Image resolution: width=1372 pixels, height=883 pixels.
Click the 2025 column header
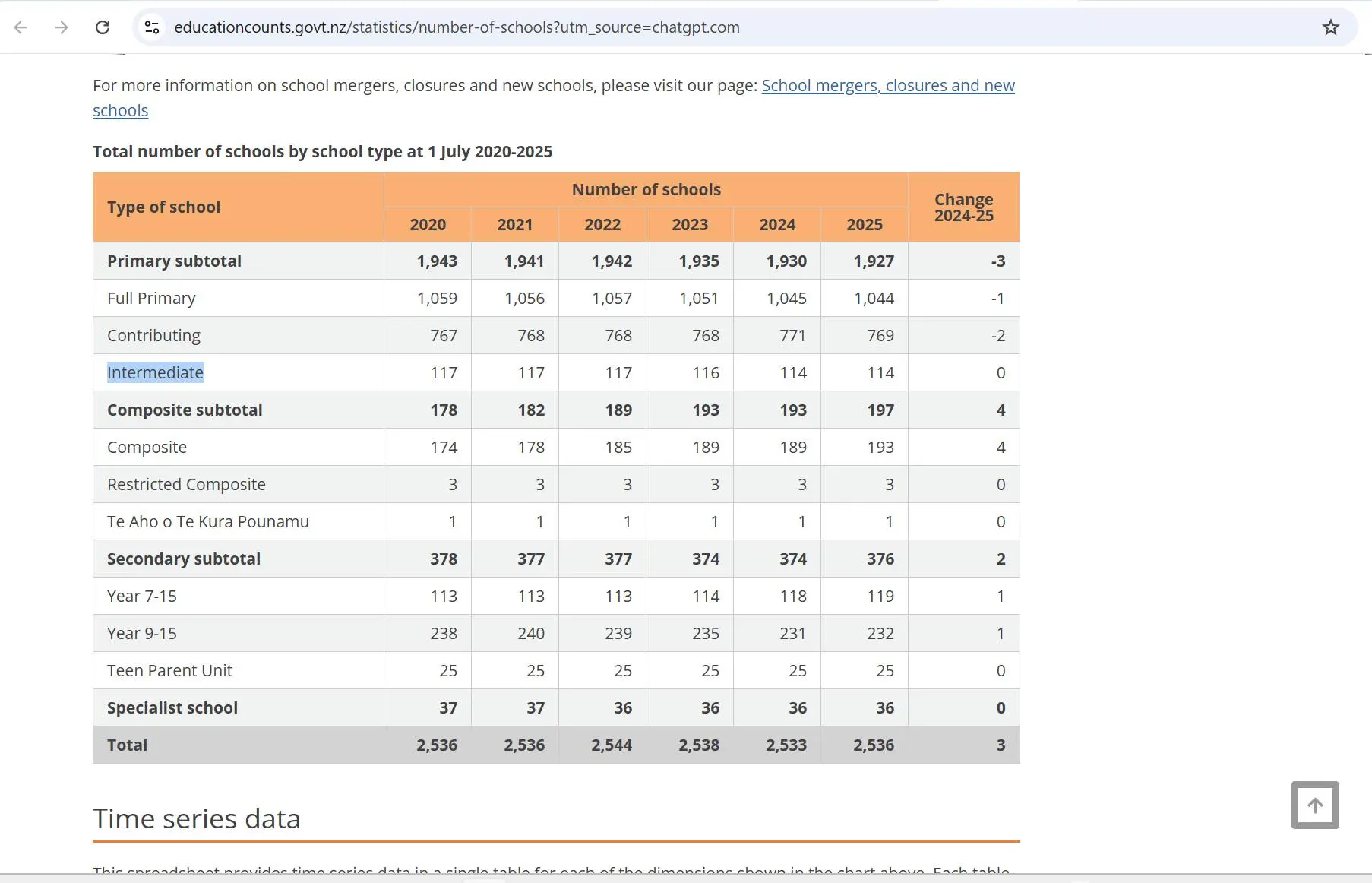pyautogui.click(x=864, y=225)
